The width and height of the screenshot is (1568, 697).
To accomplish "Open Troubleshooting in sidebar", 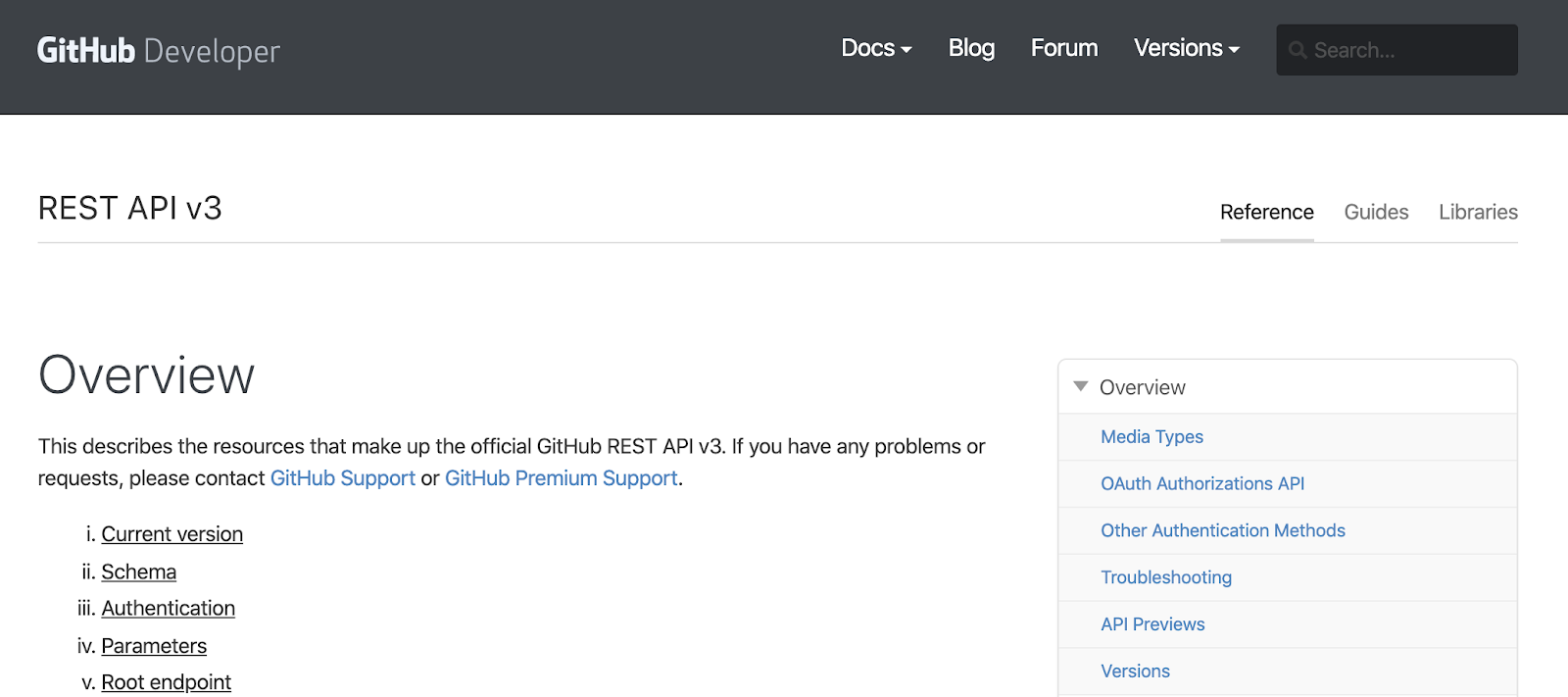I will pos(1166,578).
